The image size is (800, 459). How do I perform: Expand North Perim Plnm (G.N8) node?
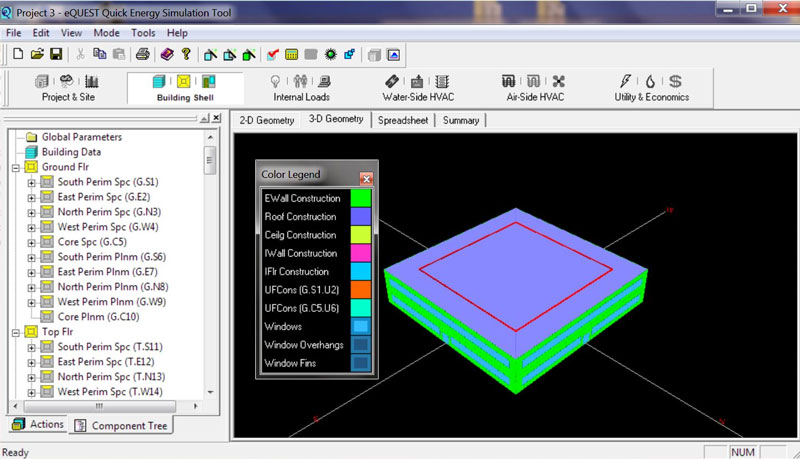pos(32,288)
